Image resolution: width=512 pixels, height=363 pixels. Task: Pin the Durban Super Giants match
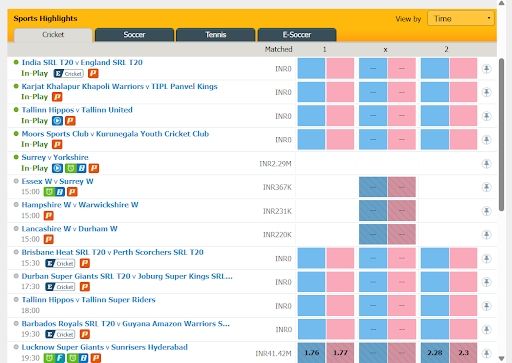[486, 282]
